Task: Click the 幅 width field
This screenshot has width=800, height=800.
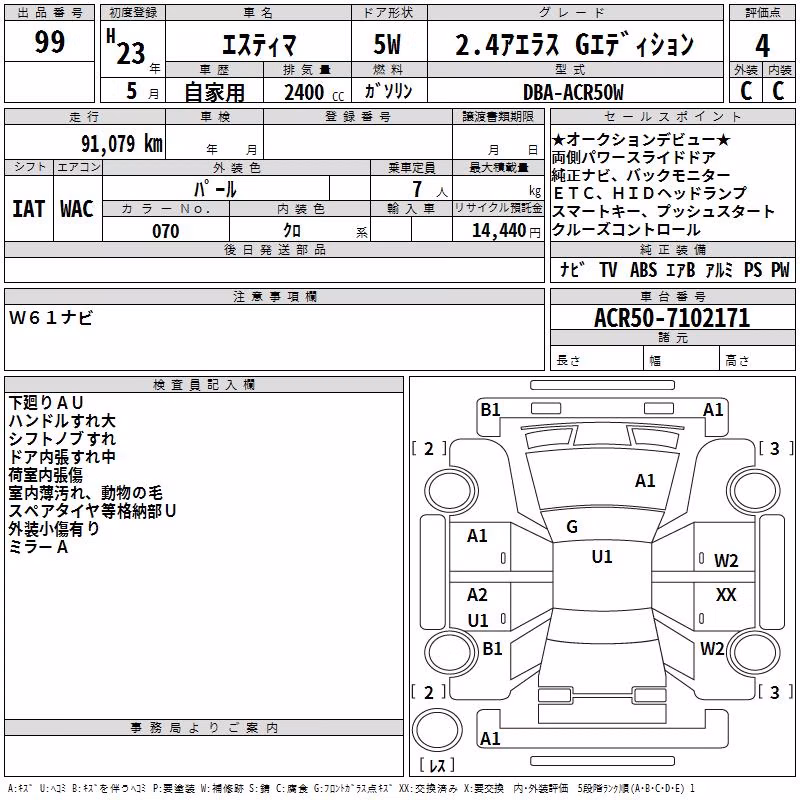Action: (681, 360)
